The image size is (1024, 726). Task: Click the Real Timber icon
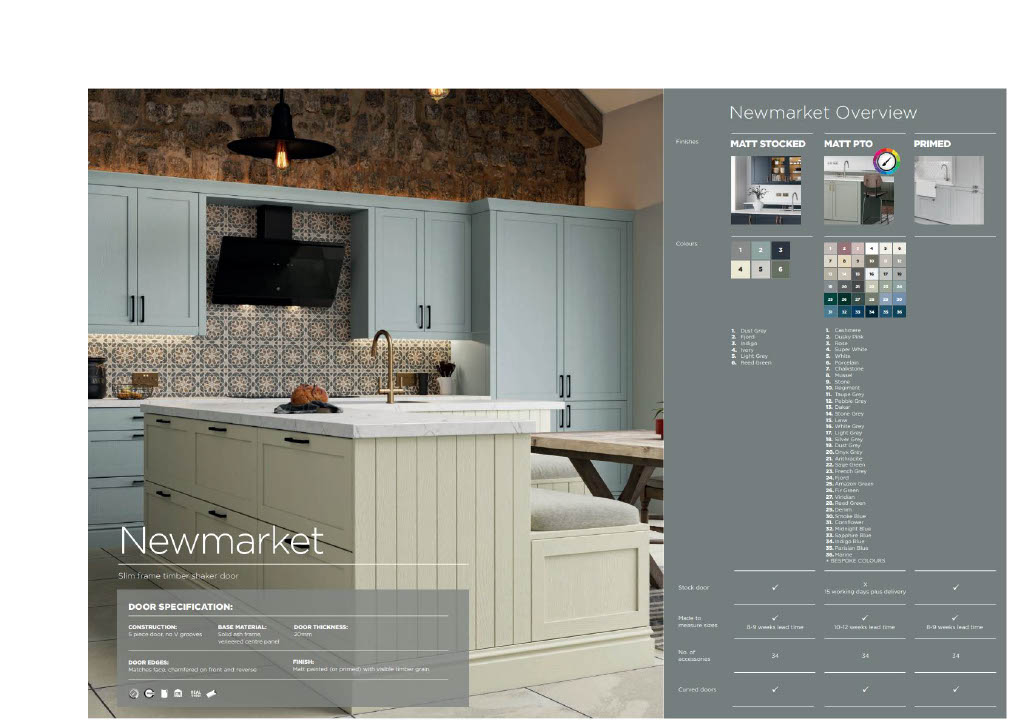point(195,693)
